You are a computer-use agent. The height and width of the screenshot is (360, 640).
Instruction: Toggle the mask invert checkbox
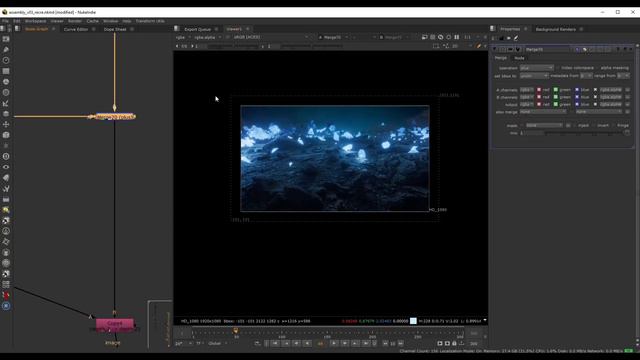pos(593,125)
